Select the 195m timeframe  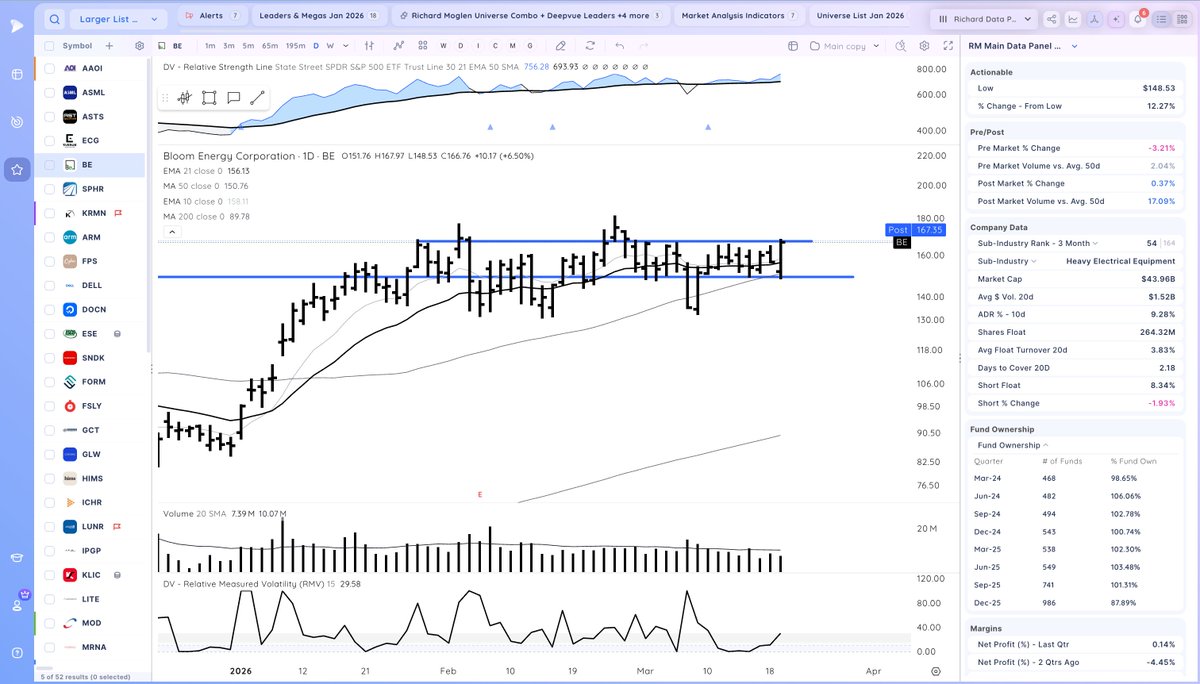point(295,46)
